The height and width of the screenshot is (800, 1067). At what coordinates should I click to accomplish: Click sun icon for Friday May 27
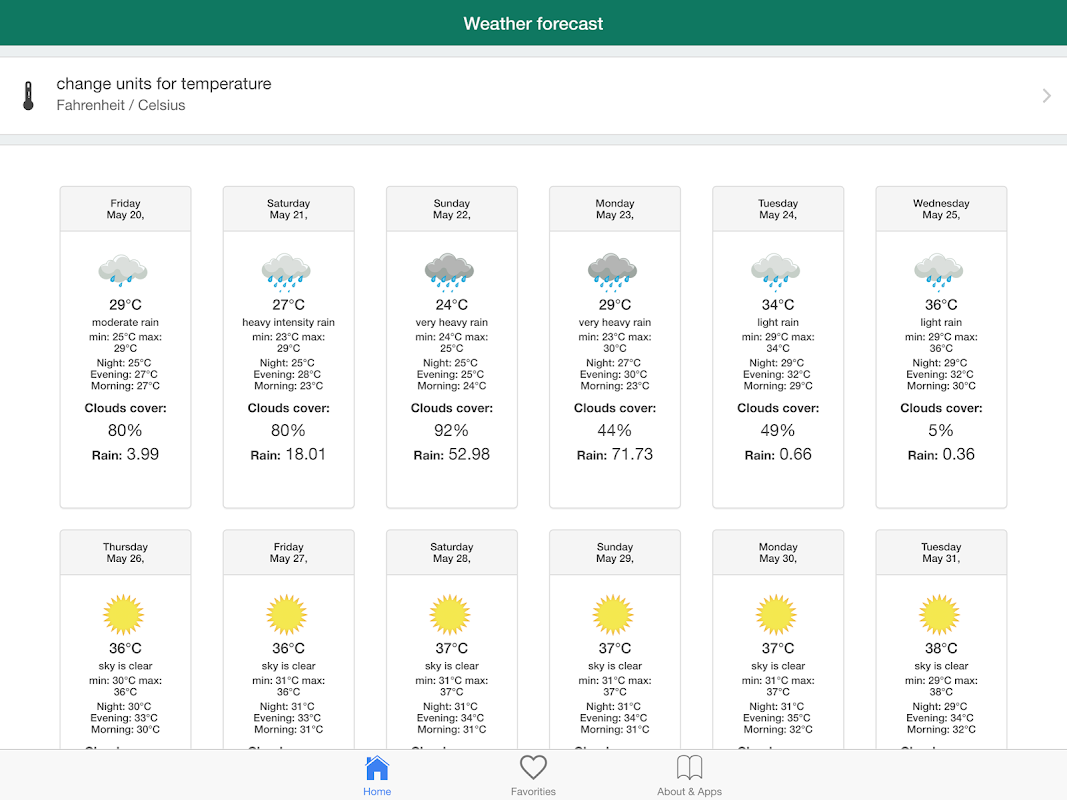[x=286, y=614]
